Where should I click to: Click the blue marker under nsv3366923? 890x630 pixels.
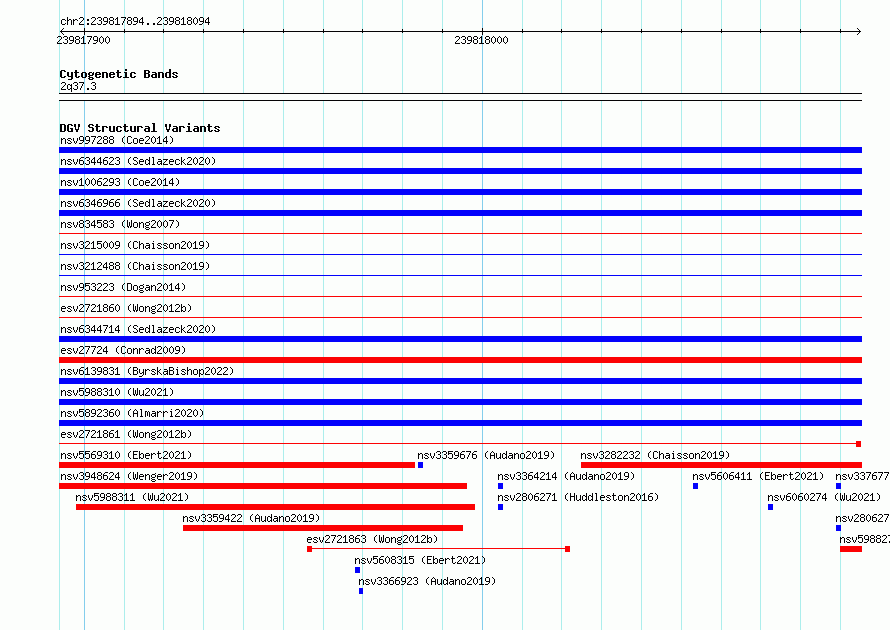(361, 591)
